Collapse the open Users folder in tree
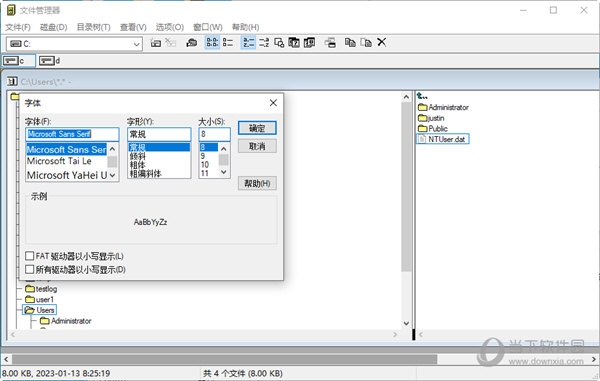Viewport: 600px width, 381px height. [29, 310]
